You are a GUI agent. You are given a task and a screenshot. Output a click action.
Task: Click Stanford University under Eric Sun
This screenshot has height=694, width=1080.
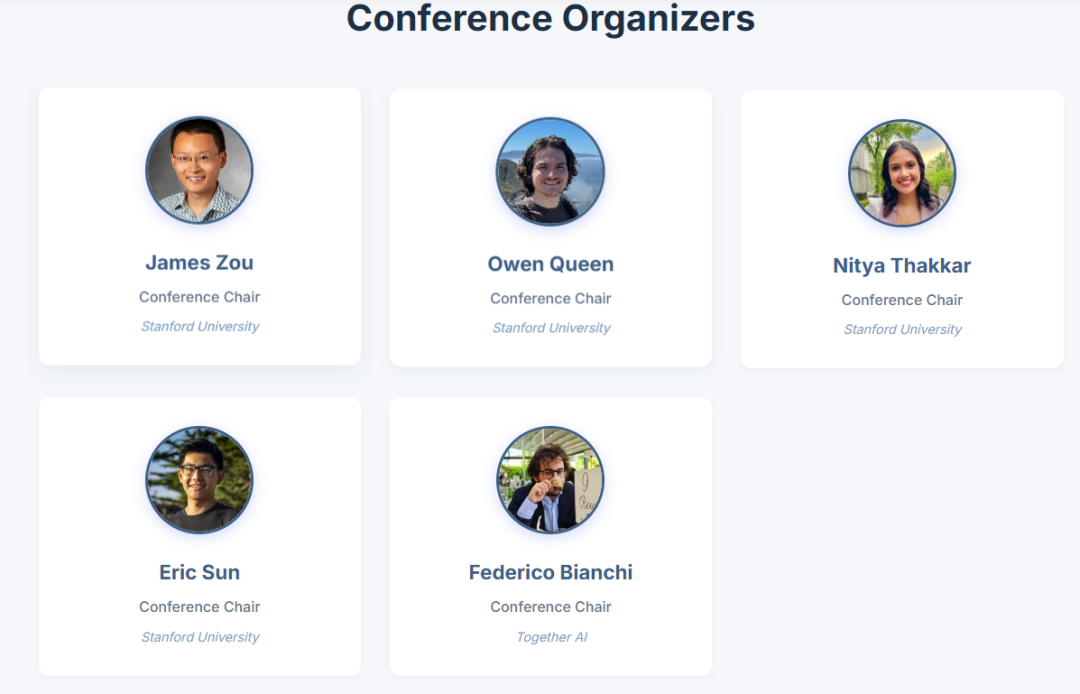200,637
